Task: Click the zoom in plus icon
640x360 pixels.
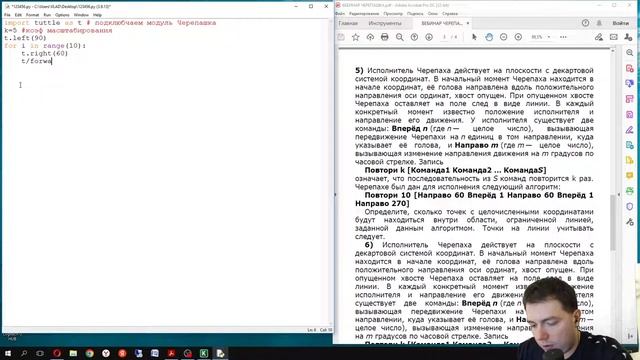Action: point(518,37)
